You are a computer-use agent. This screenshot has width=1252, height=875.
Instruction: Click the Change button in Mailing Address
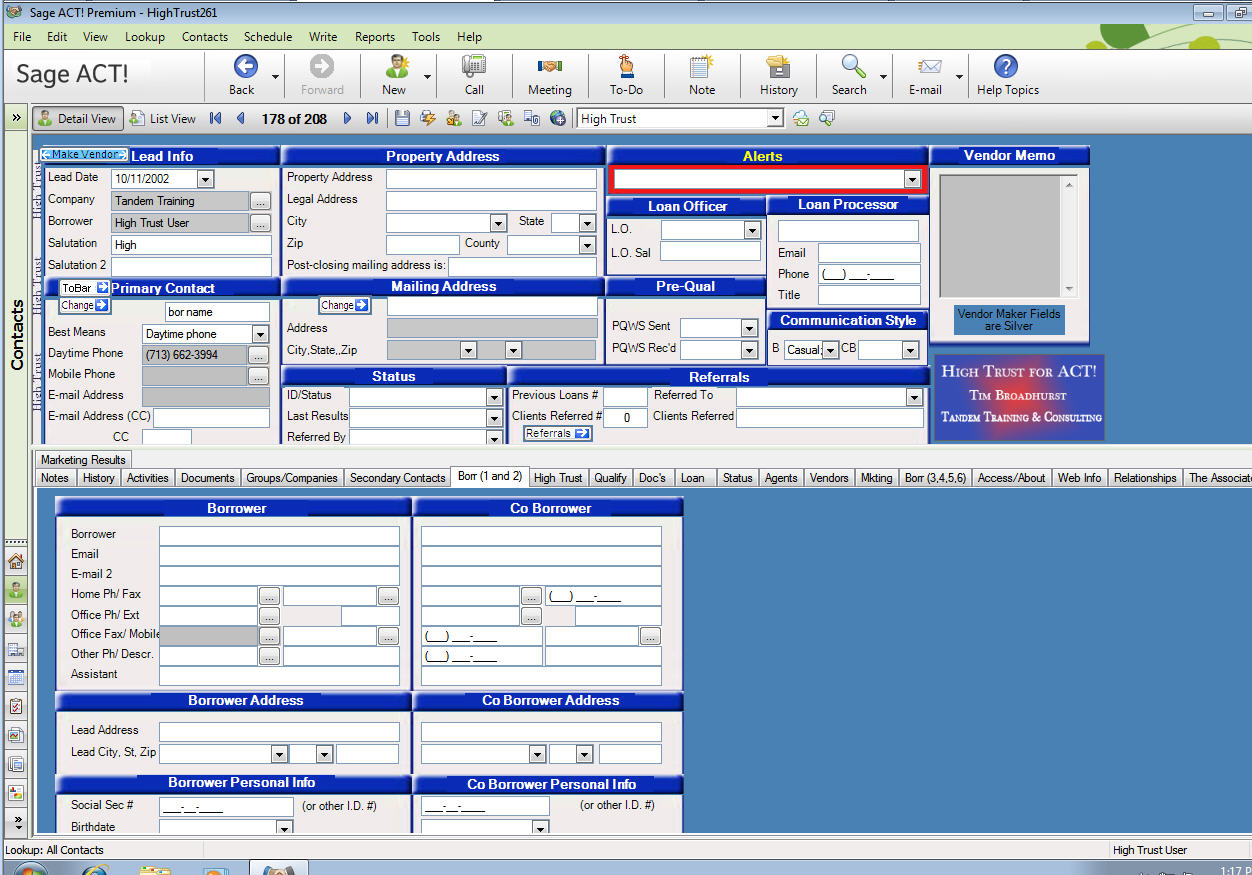(x=344, y=305)
